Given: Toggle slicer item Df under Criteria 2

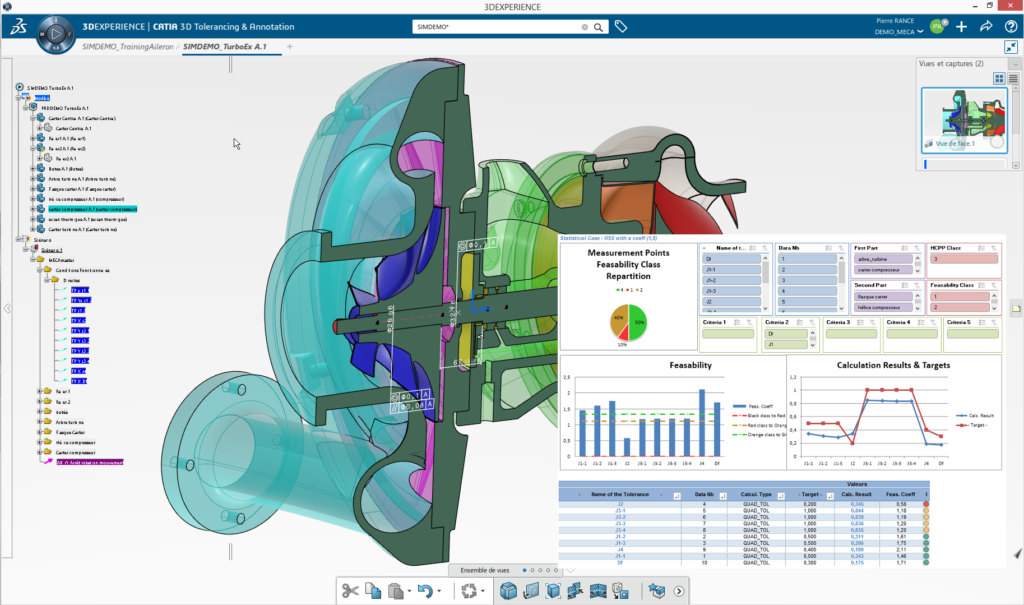Looking at the screenshot, I should point(786,333).
